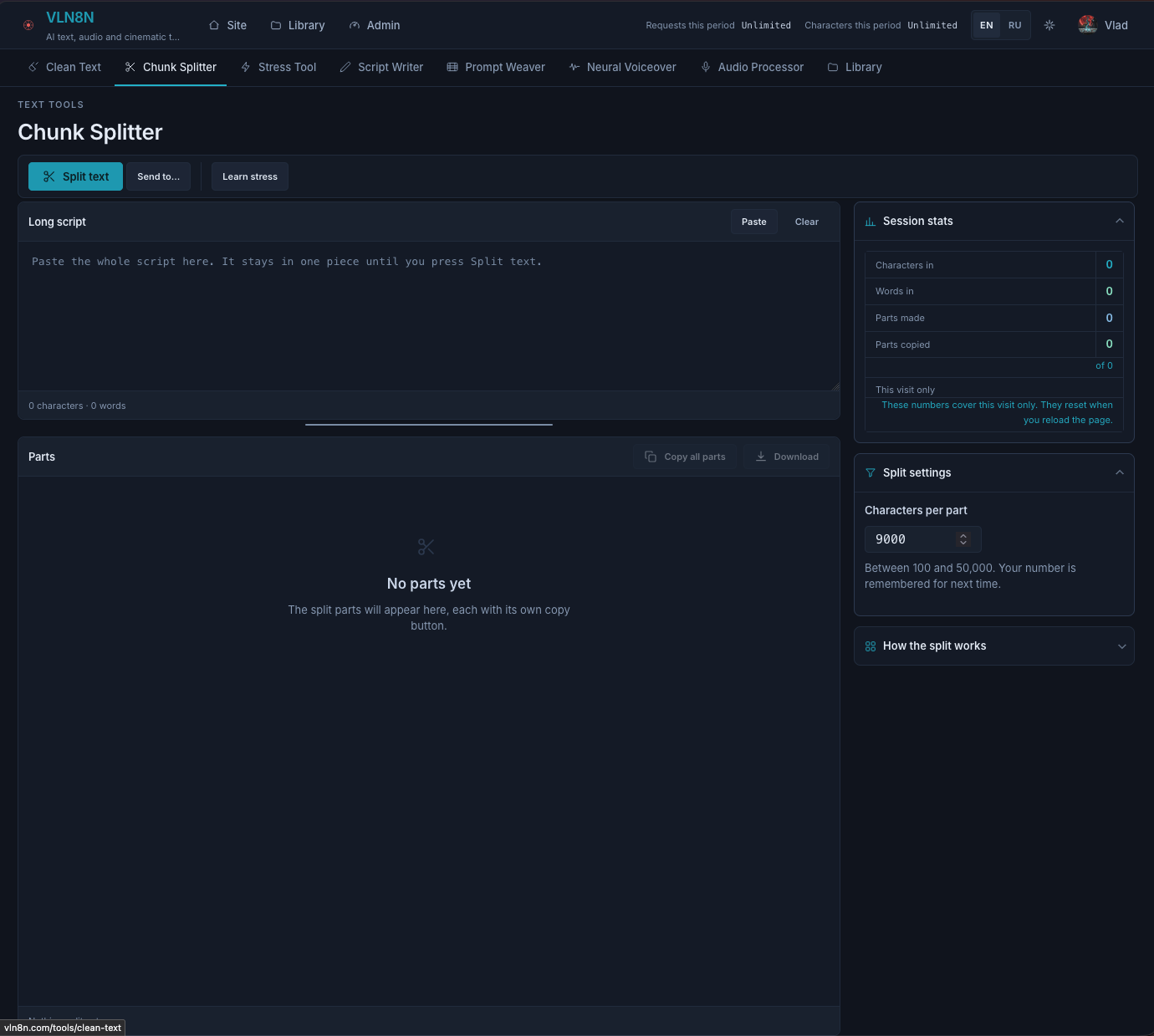Click the Split text button
Image resolution: width=1154 pixels, height=1036 pixels.
(75, 176)
